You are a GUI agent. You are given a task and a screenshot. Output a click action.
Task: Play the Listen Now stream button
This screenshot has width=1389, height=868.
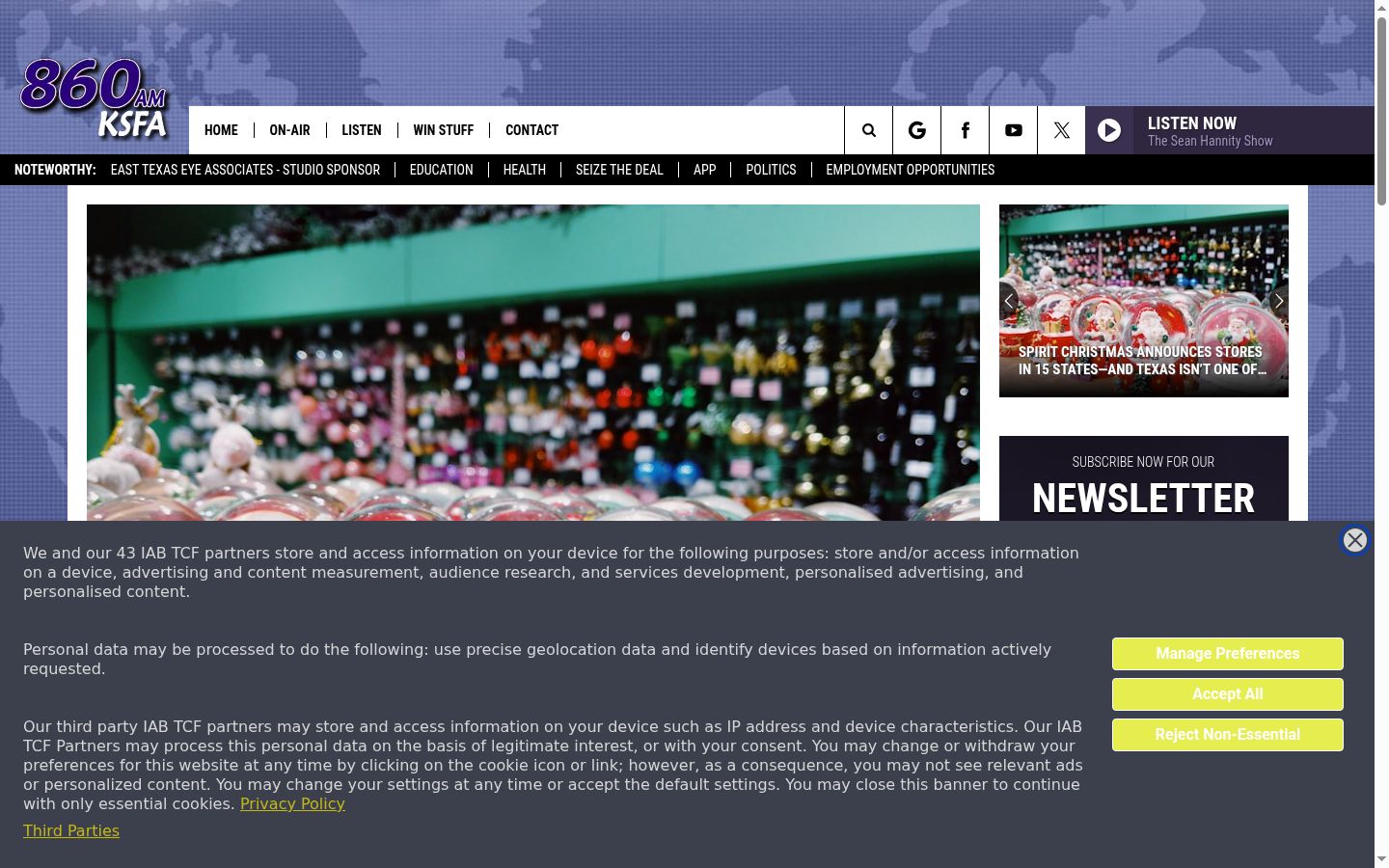pos(1109,130)
